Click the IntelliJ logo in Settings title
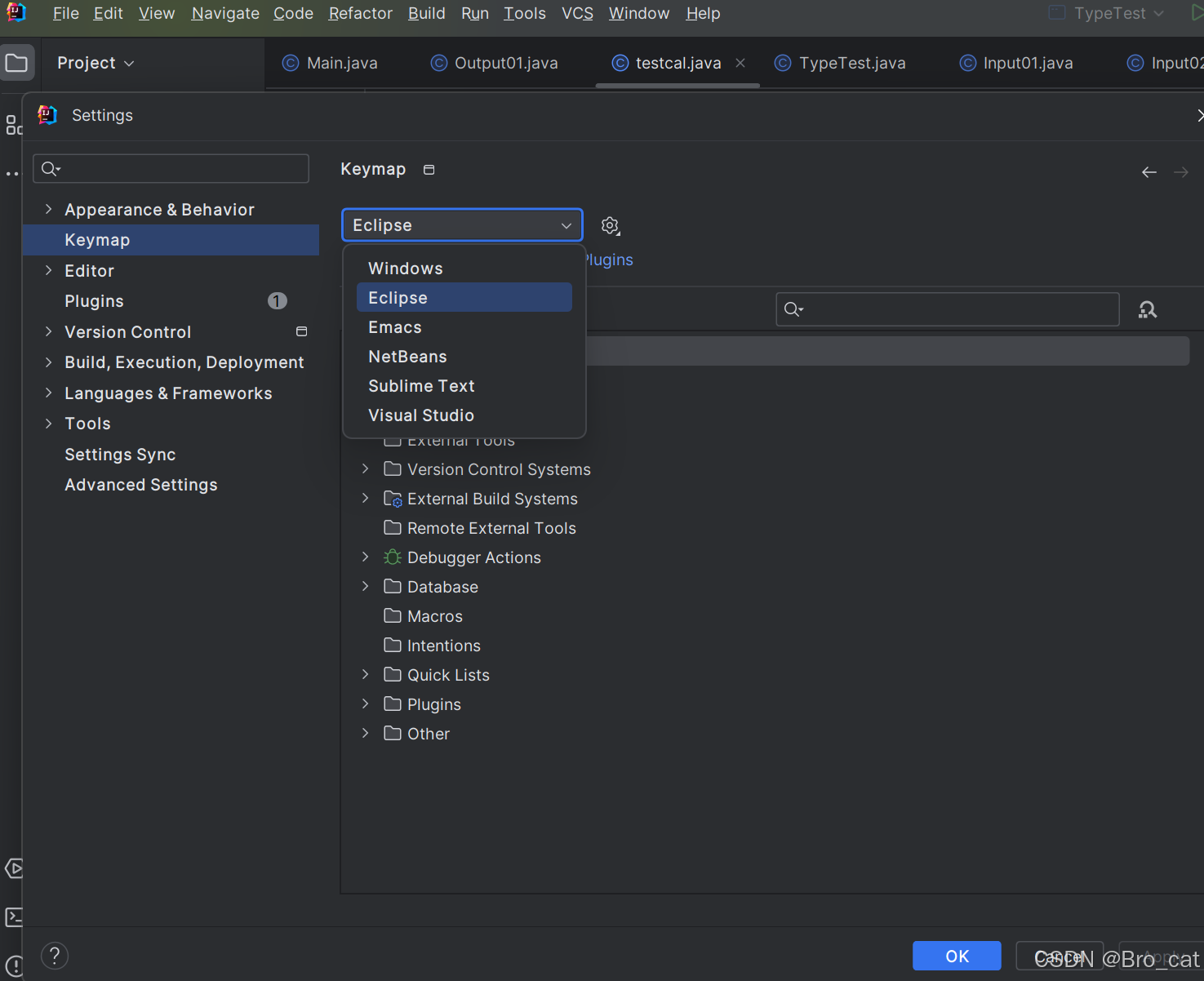 point(47,115)
